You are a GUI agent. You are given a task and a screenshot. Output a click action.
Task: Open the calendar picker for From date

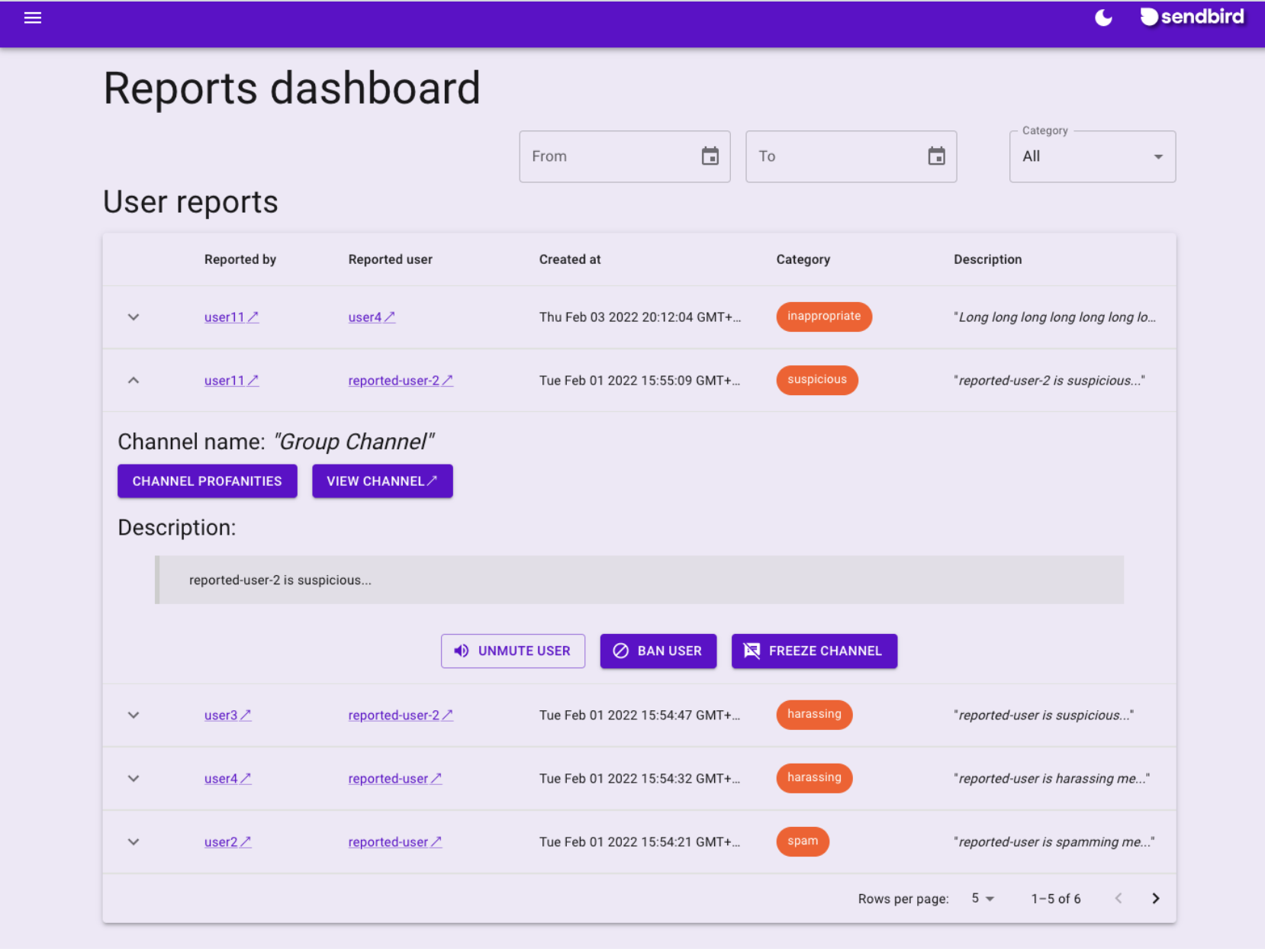click(x=710, y=156)
